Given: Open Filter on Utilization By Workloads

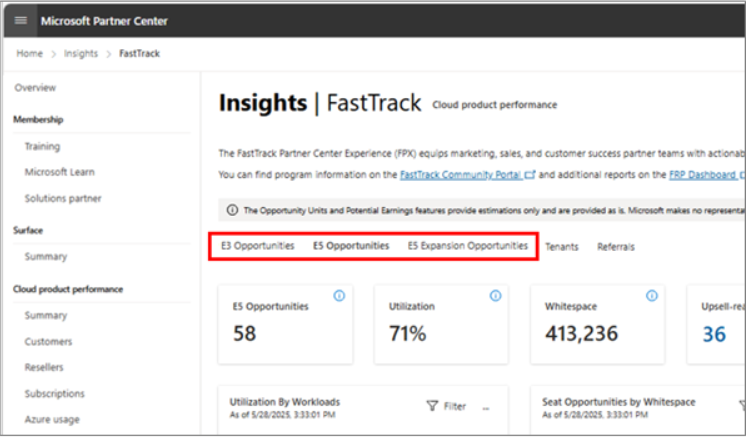Looking at the screenshot, I should click(446, 406).
